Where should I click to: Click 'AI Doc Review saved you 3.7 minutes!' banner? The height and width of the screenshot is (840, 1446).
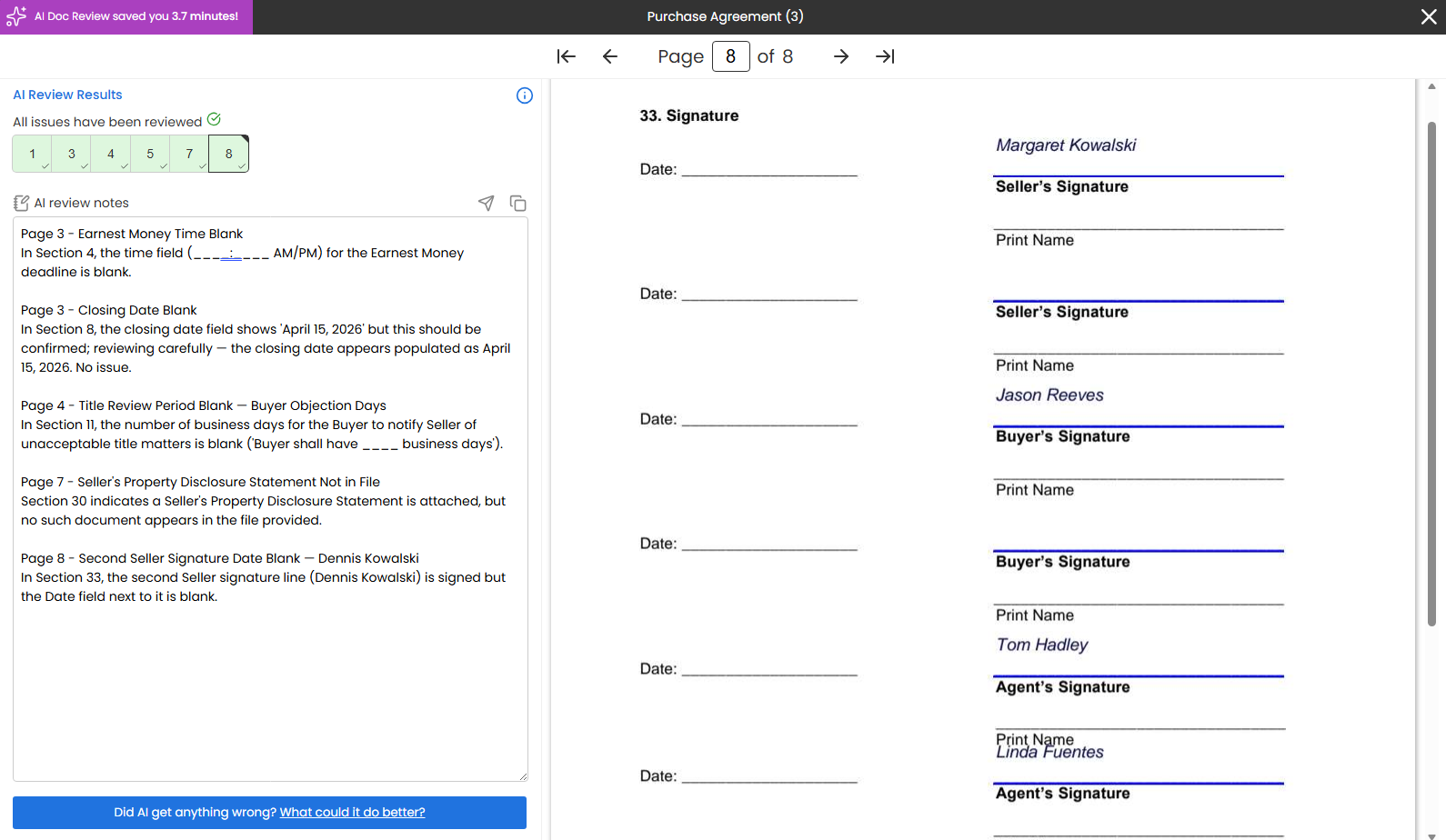[x=126, y=16]
